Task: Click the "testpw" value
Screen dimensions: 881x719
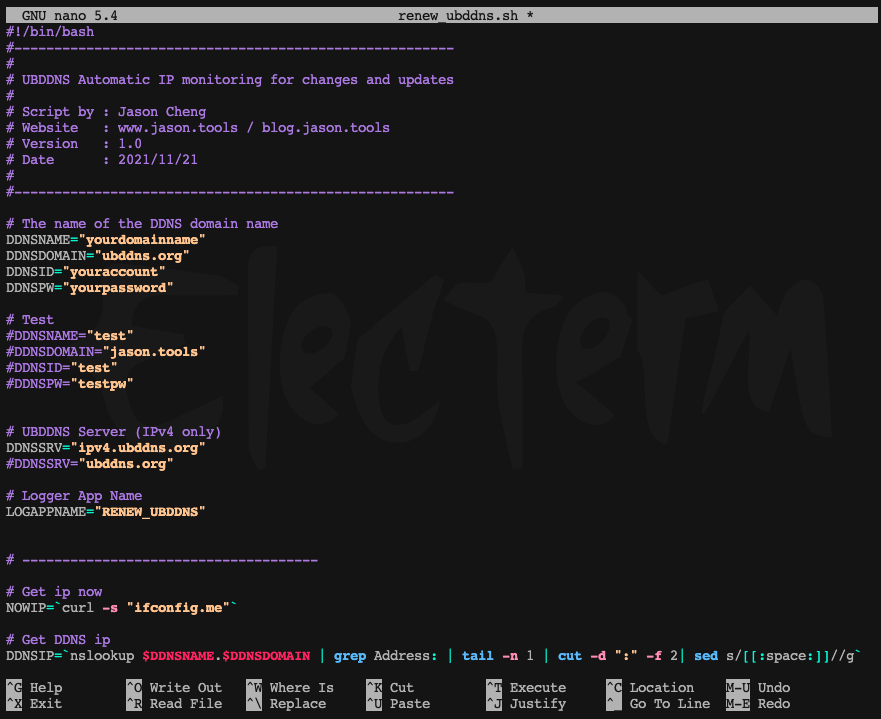Action: 102,384
